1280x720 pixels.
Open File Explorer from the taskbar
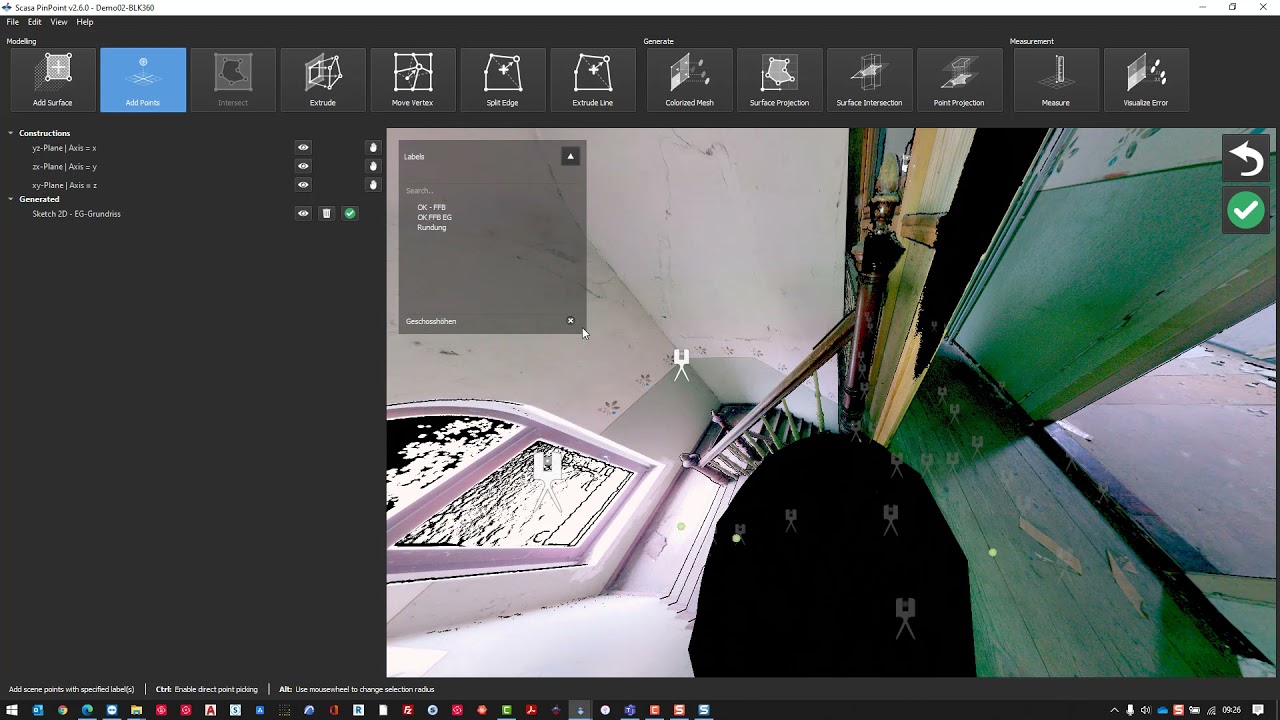tap(136, 710)
